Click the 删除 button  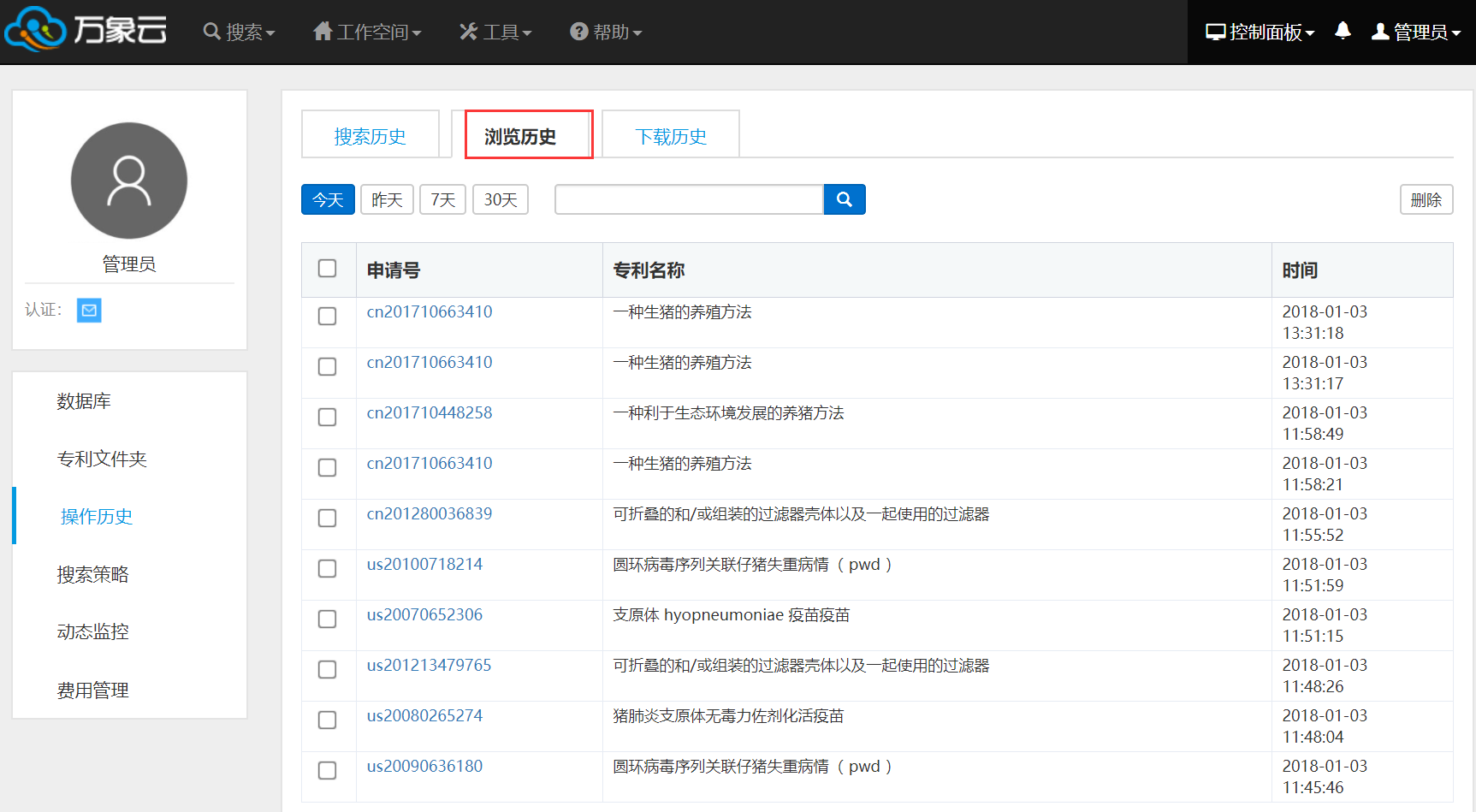tap(1426, 199)
